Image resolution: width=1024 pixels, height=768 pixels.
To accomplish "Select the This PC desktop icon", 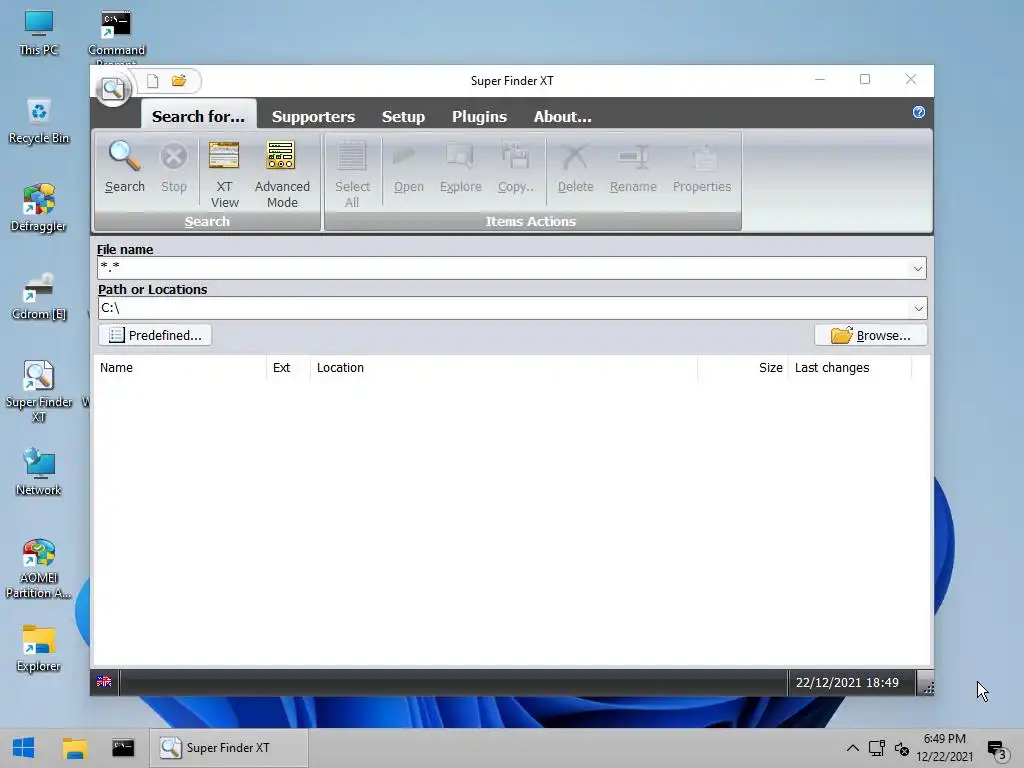I will coord(39,33).
